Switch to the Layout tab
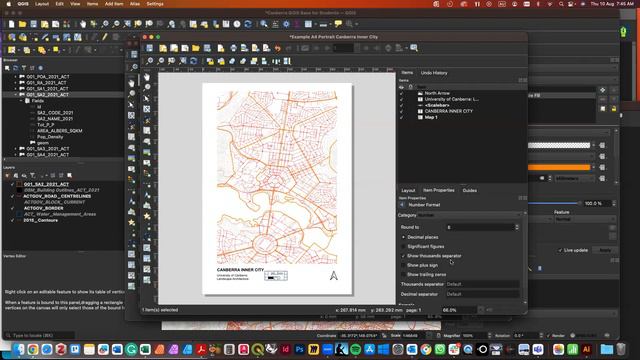This screenshot has height=360, width=640. pos(408,190)
